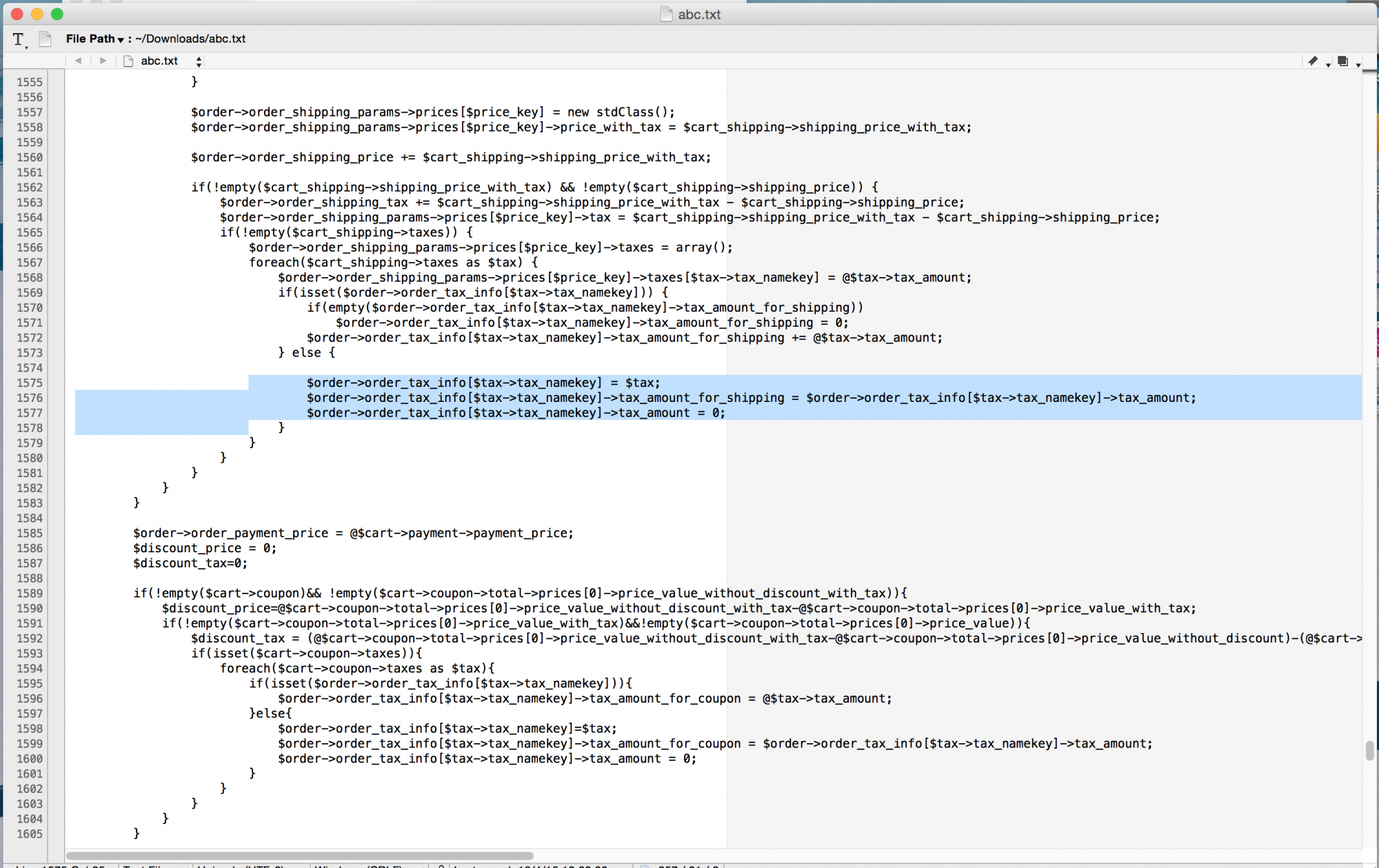Open the included files stack icon

1342,61
